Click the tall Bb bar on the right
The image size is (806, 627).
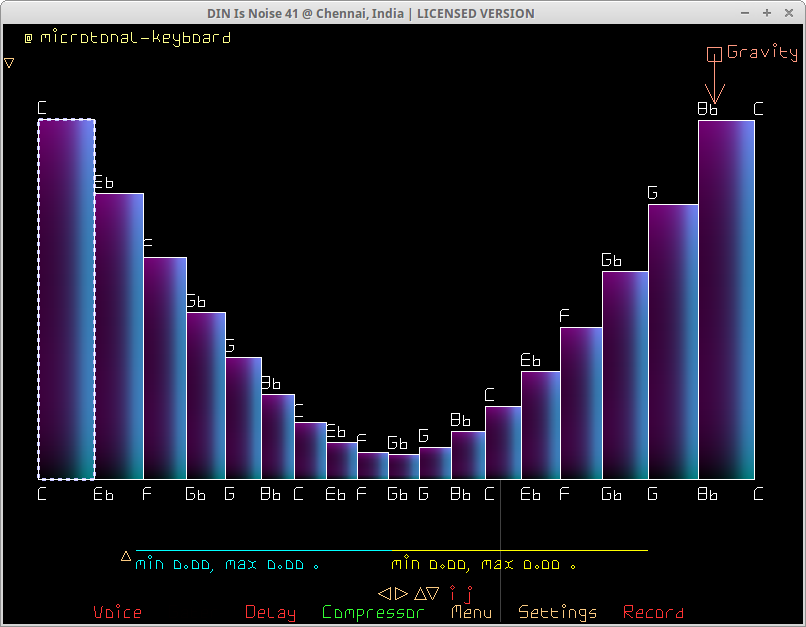click(725, 300)
